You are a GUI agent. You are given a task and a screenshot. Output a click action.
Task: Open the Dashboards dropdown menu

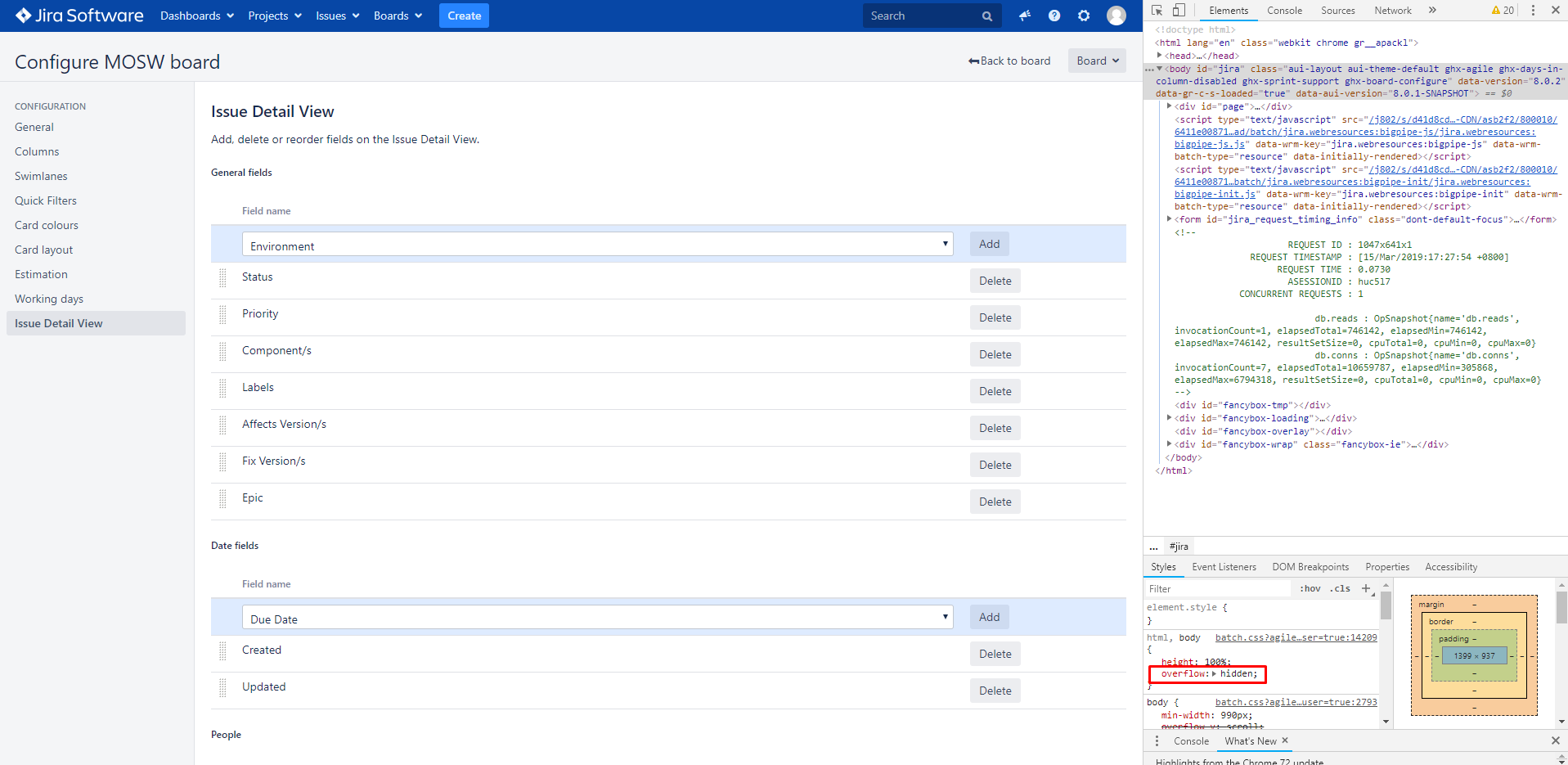tap(197, 16)
